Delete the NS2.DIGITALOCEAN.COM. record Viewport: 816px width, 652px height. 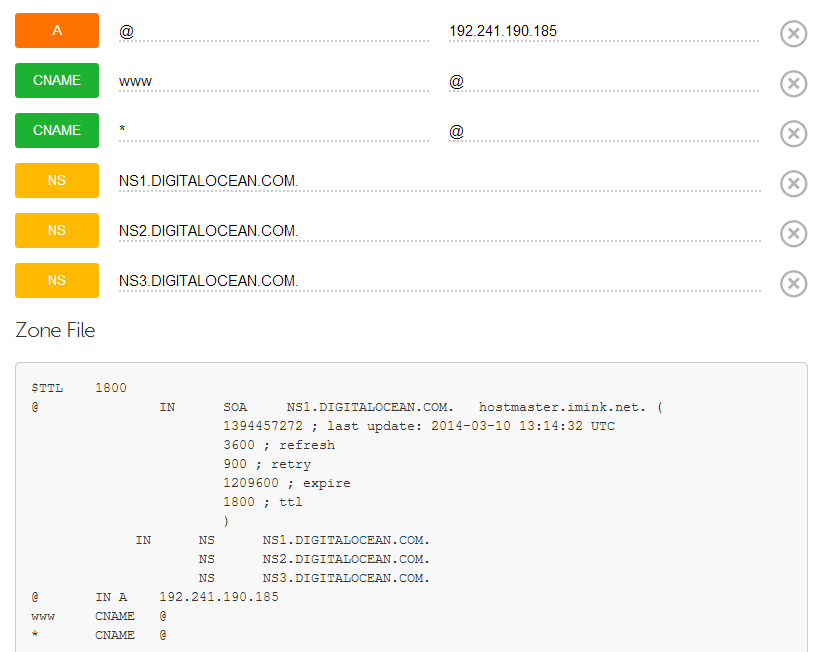(793, 234)
